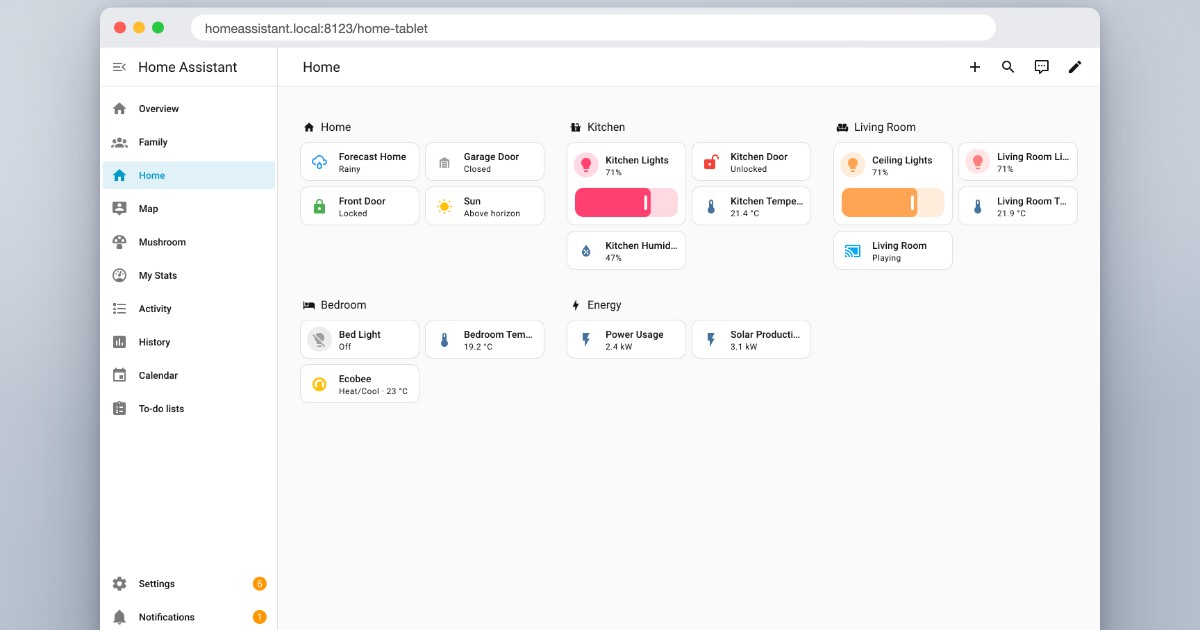Viewport: 1200px width, 630px height.
Task: Open Map in the sidebar
Action: (x=189, y=209)
